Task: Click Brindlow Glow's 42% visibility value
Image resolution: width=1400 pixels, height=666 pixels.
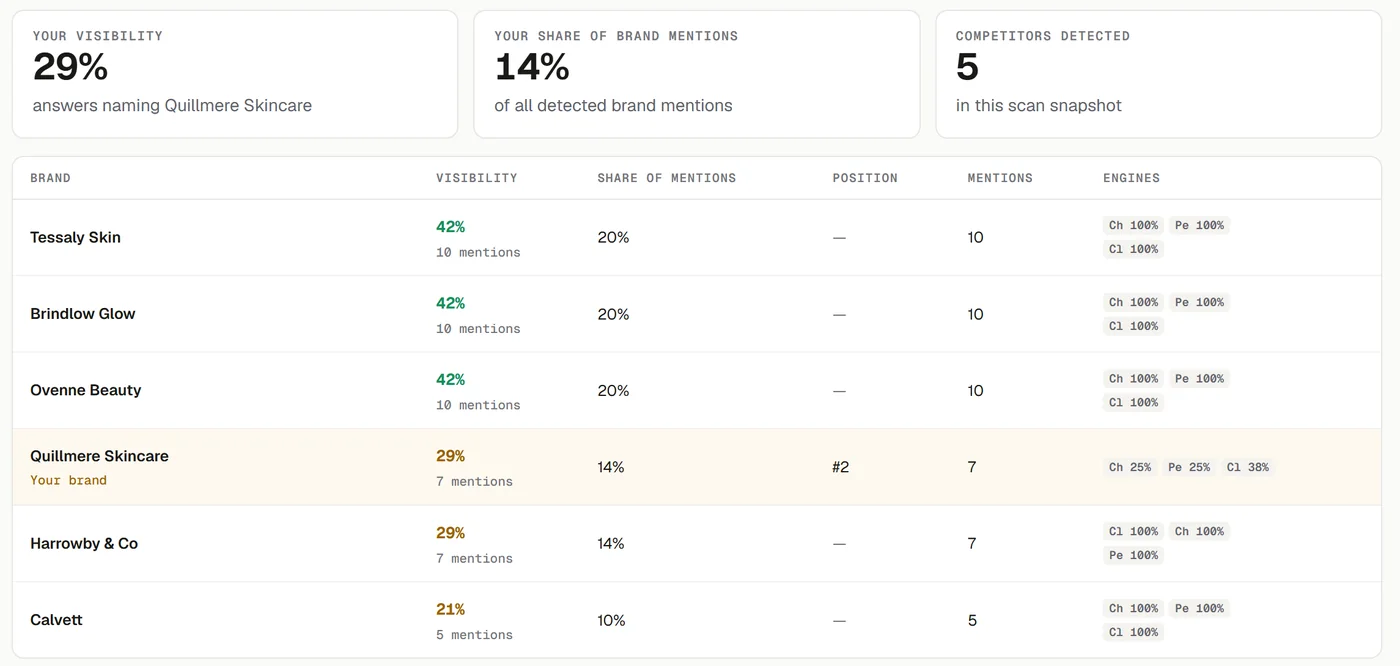Action: coord(450,303)
